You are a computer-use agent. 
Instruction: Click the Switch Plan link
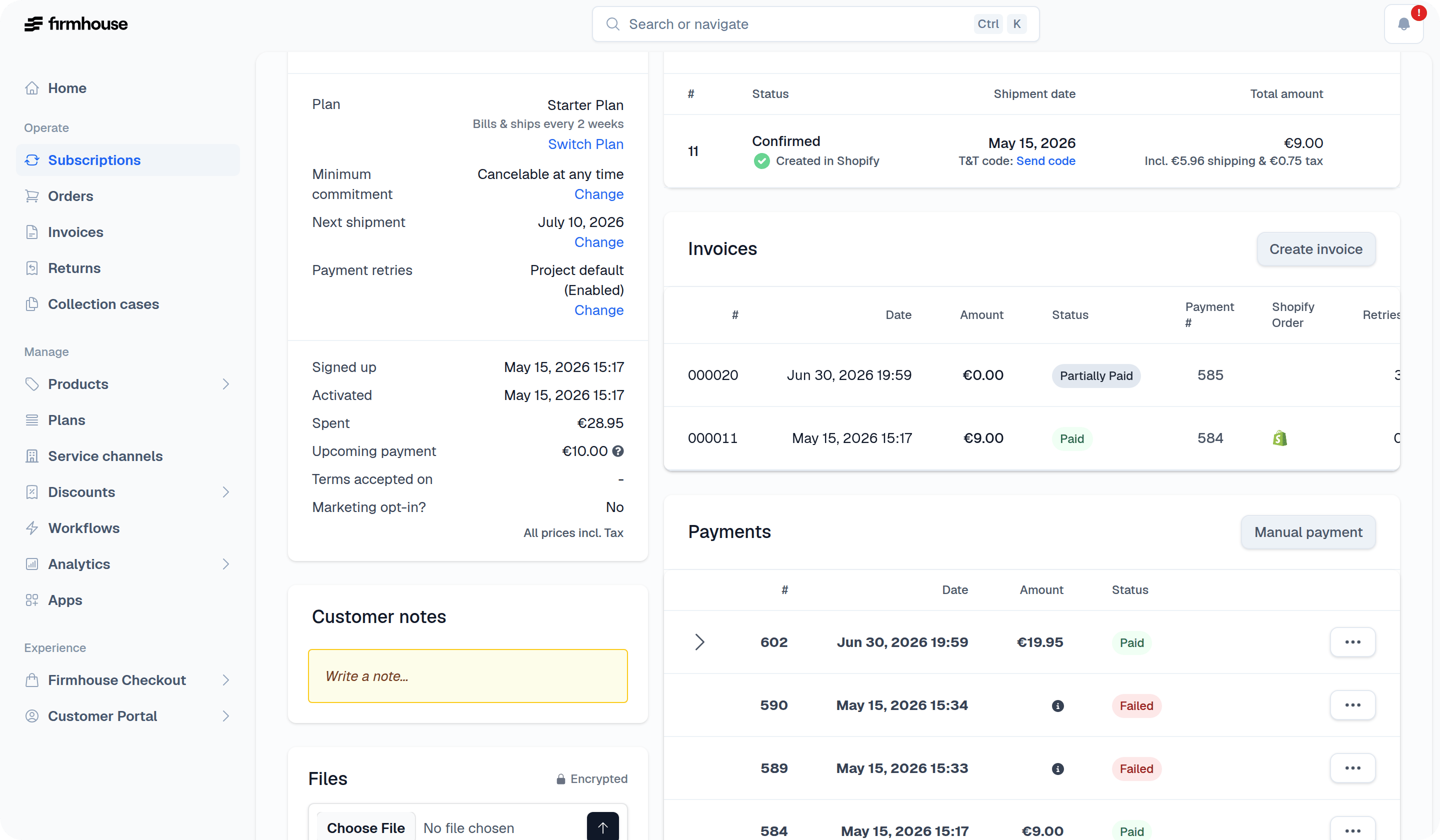click(x=585, y=144)
